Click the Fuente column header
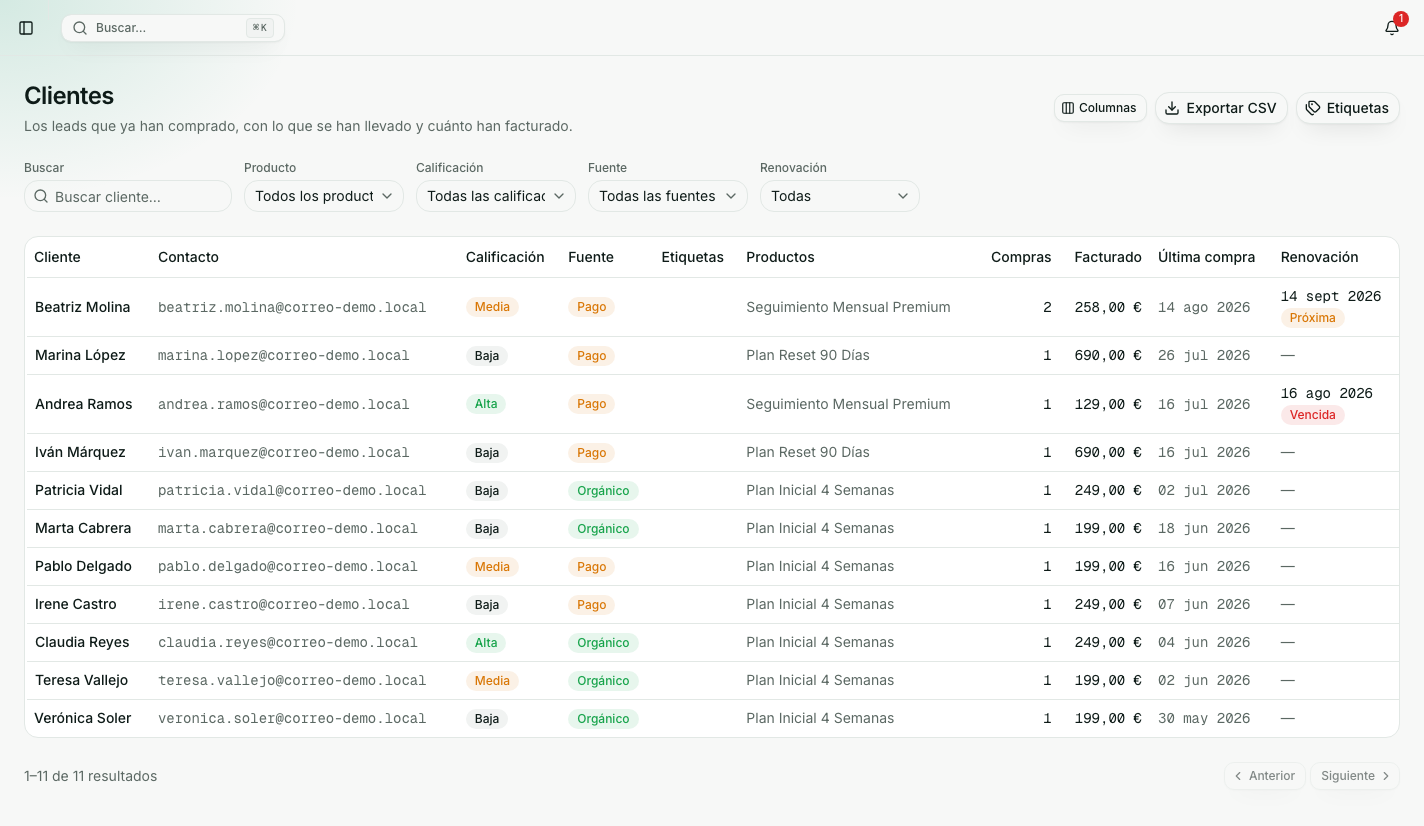1424x826 pixels. [x=591, y=257]
